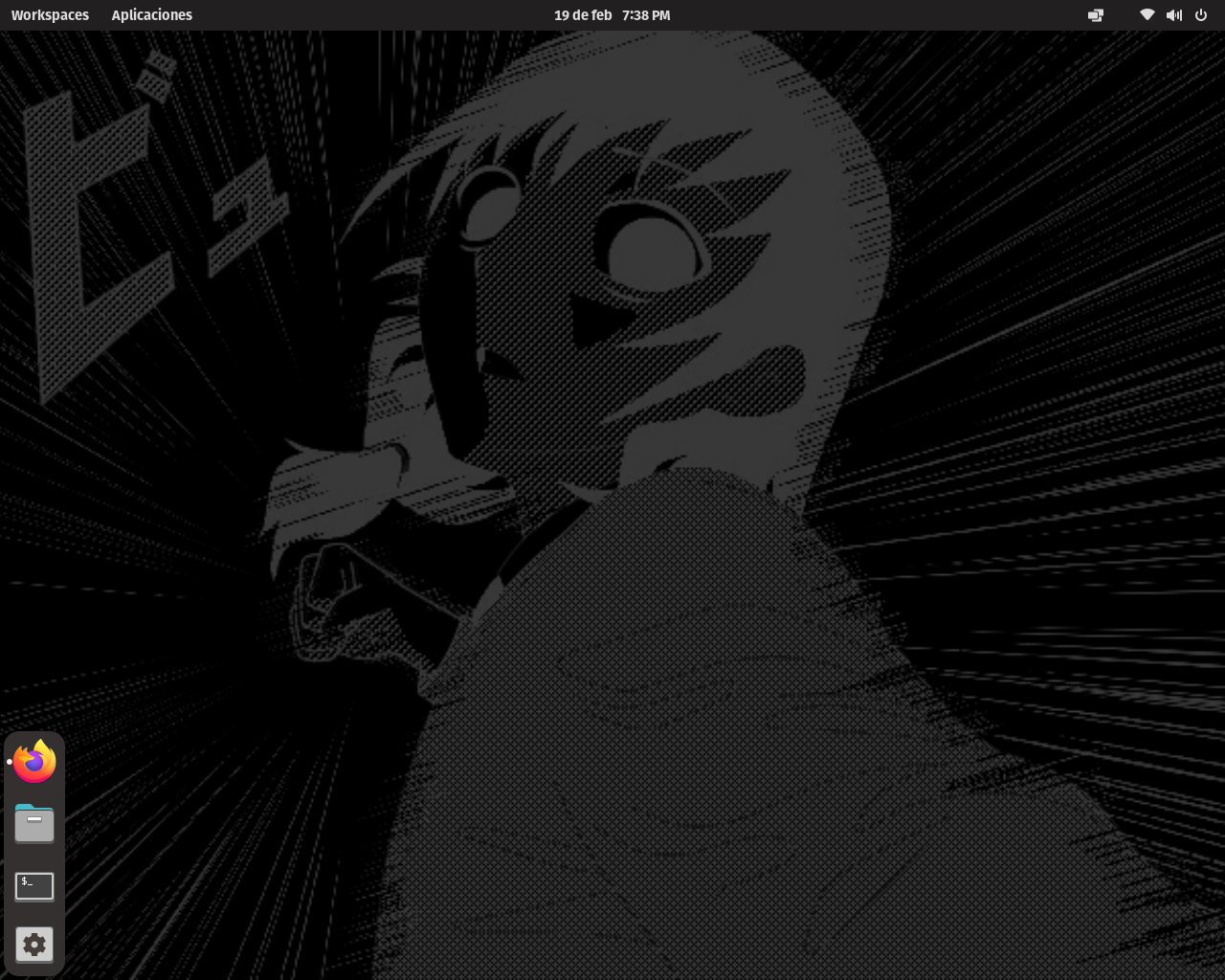Open the Workspaces overview

(50, 15)
